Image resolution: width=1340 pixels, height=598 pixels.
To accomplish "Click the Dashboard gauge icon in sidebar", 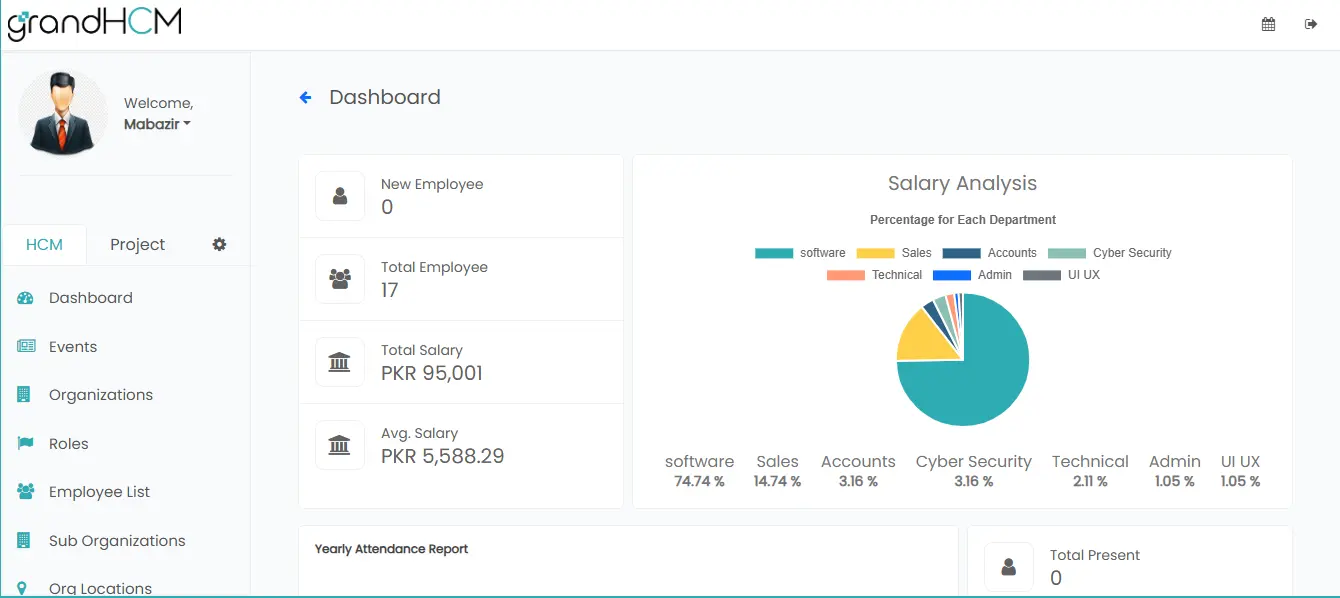I will tap(25, 298).
